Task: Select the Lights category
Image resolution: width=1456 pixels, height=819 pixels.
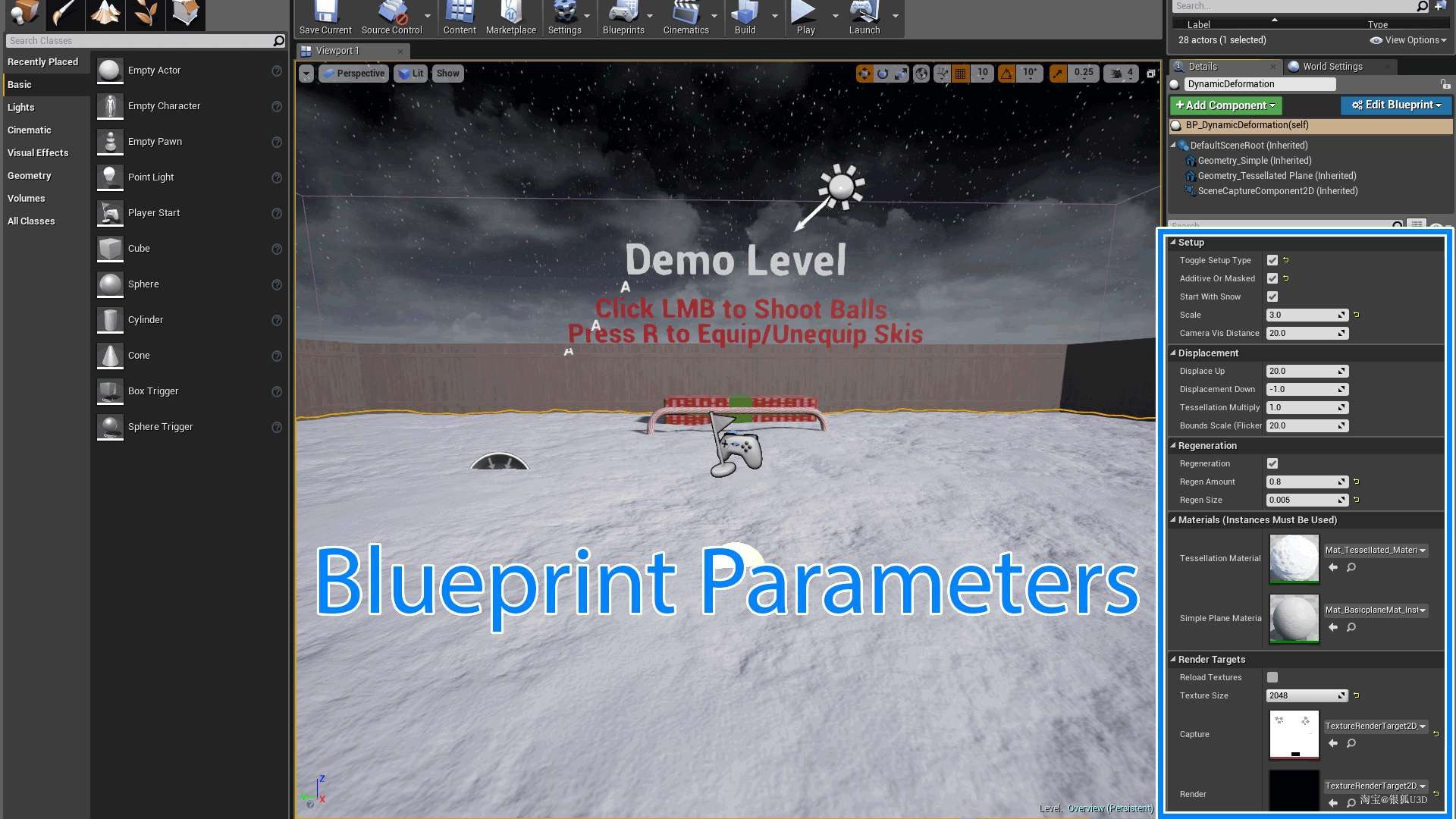Action: click(x=21, y=107)
